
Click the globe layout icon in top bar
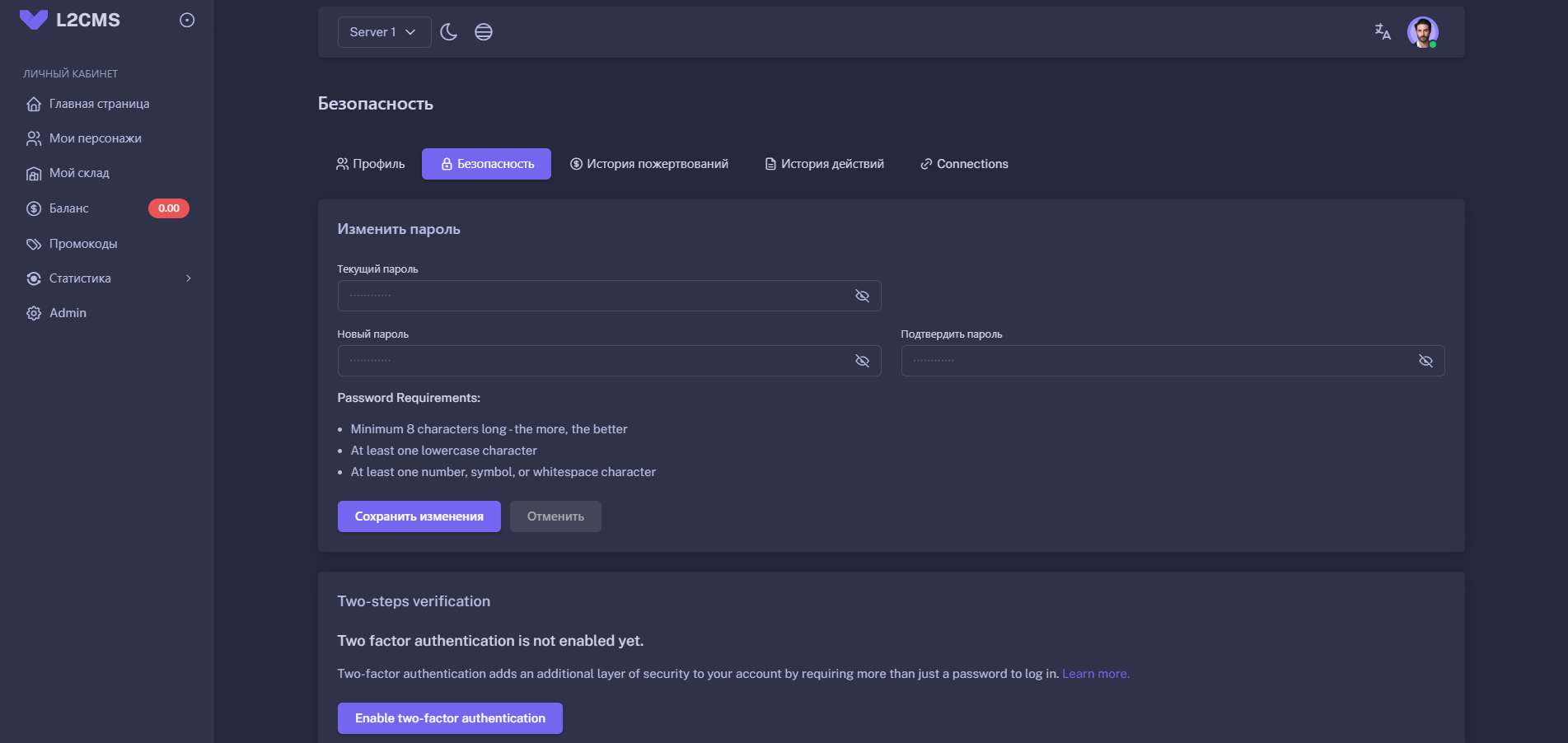(484, 32)
